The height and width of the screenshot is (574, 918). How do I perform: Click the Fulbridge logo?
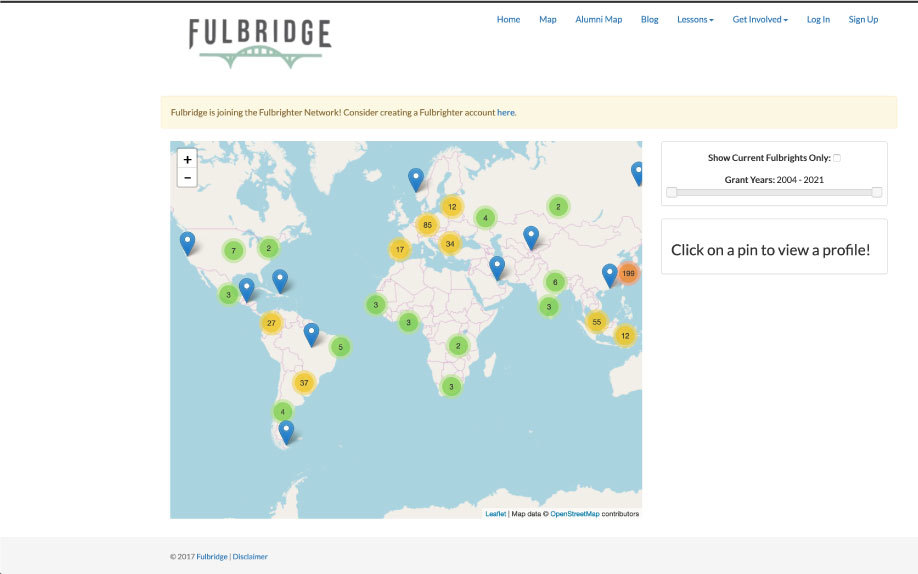pyautogui.click(x=260, y=43)
